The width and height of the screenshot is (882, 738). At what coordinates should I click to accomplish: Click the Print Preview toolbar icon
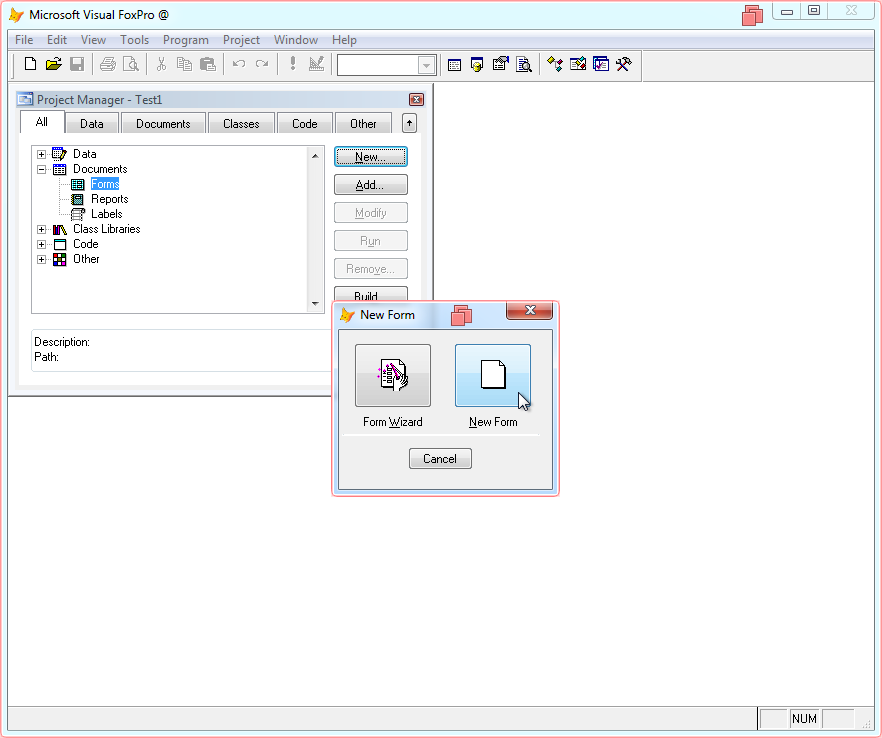coord(130,64)
